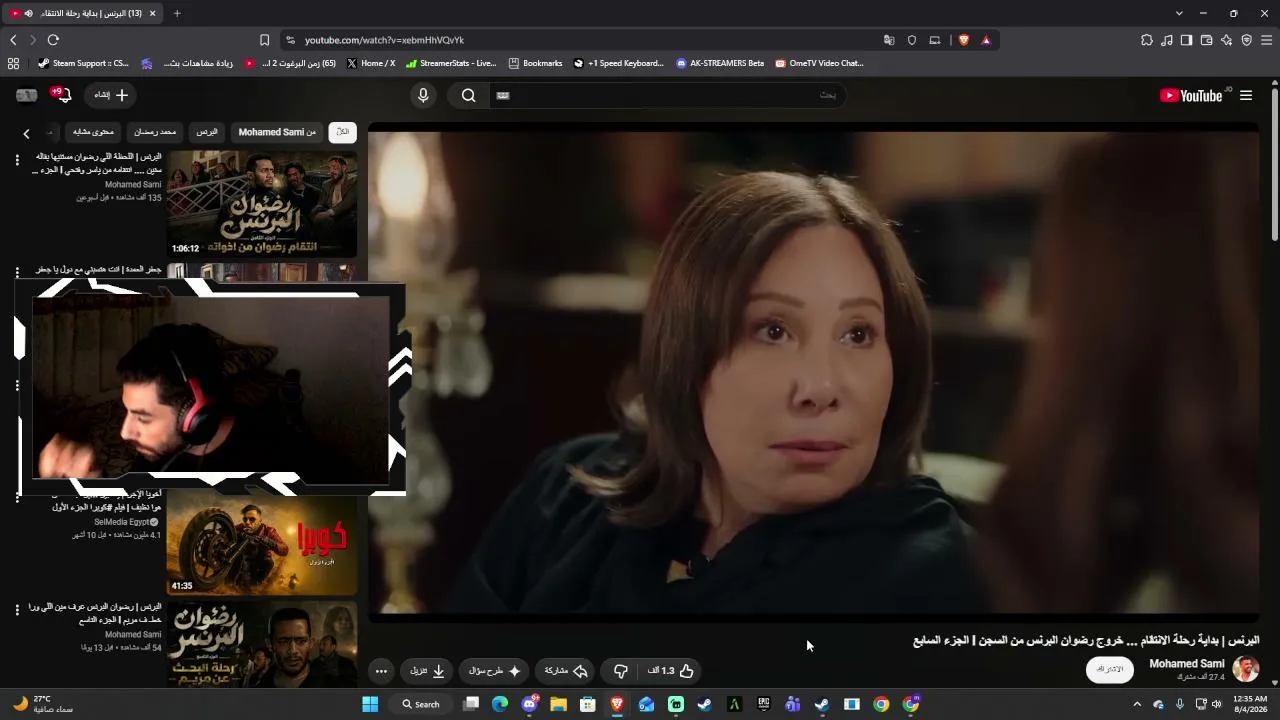Subscribe to Mohamed Sami channel

tap(1110, 670)
